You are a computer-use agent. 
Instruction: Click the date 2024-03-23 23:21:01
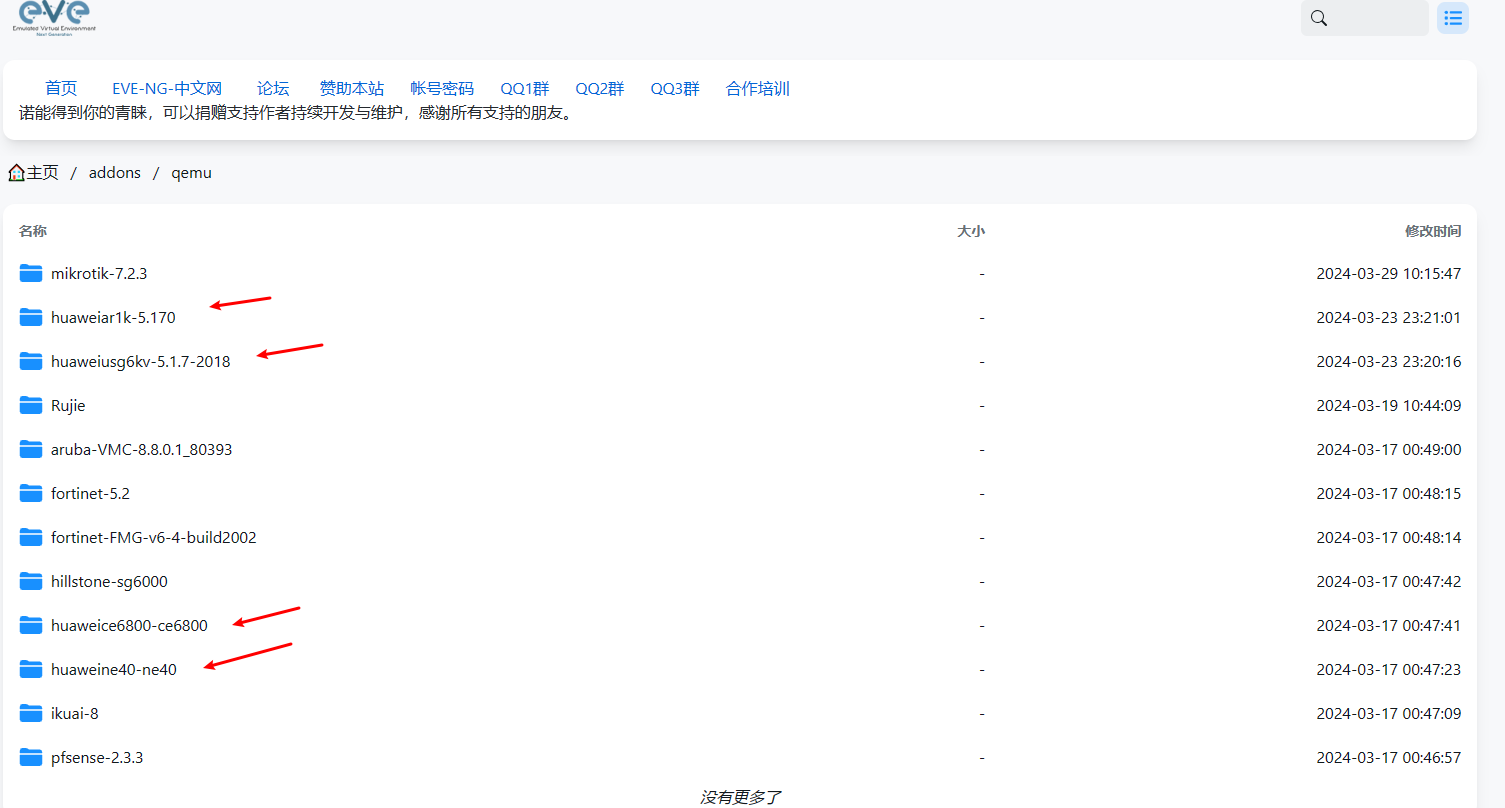pyautogui.click(x=1389, y=317)
